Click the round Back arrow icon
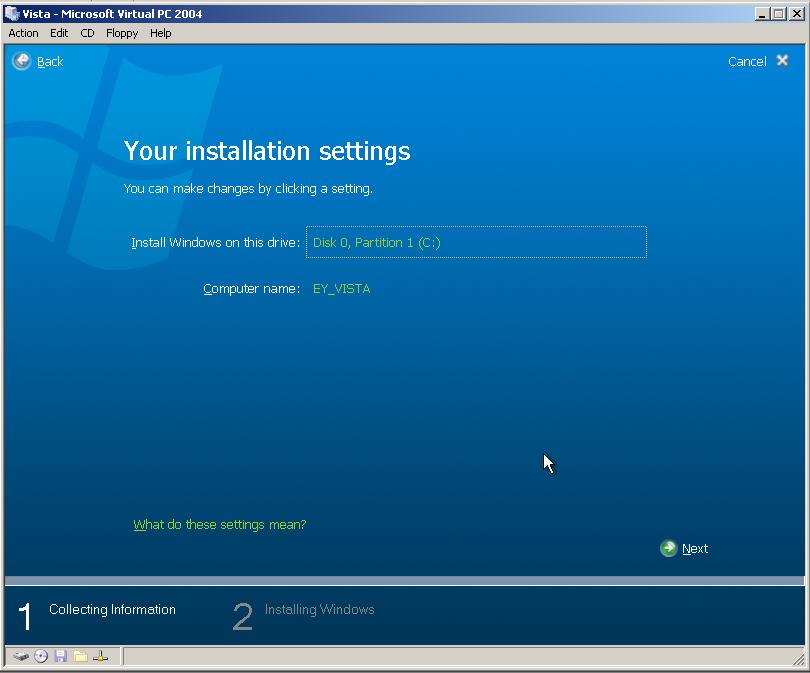 pos(22,61)
